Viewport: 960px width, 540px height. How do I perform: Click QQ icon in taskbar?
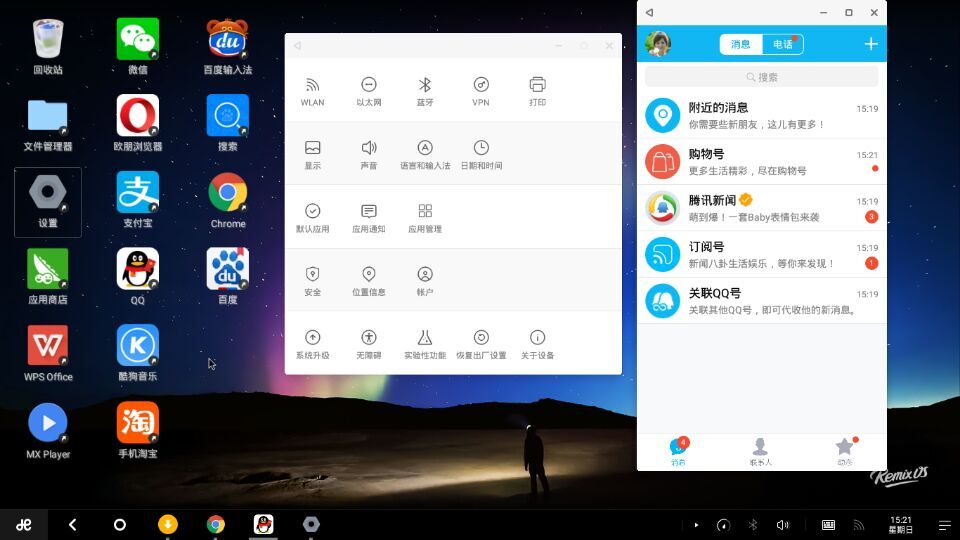pyautogui.click(x=263, y=525)
